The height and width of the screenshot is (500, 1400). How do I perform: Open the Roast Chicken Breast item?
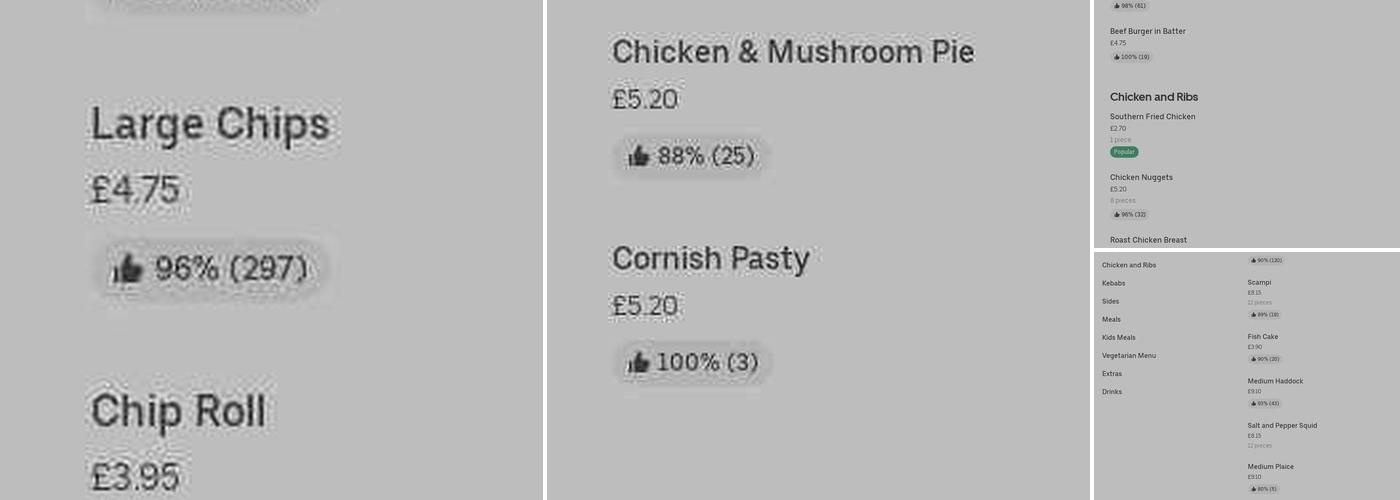[x=1148, y=240]
